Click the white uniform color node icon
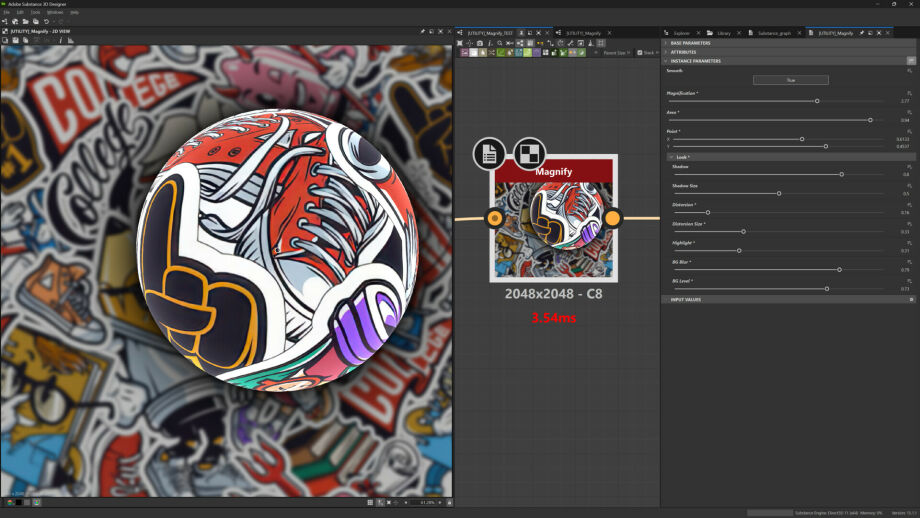 tap(473, 53)
